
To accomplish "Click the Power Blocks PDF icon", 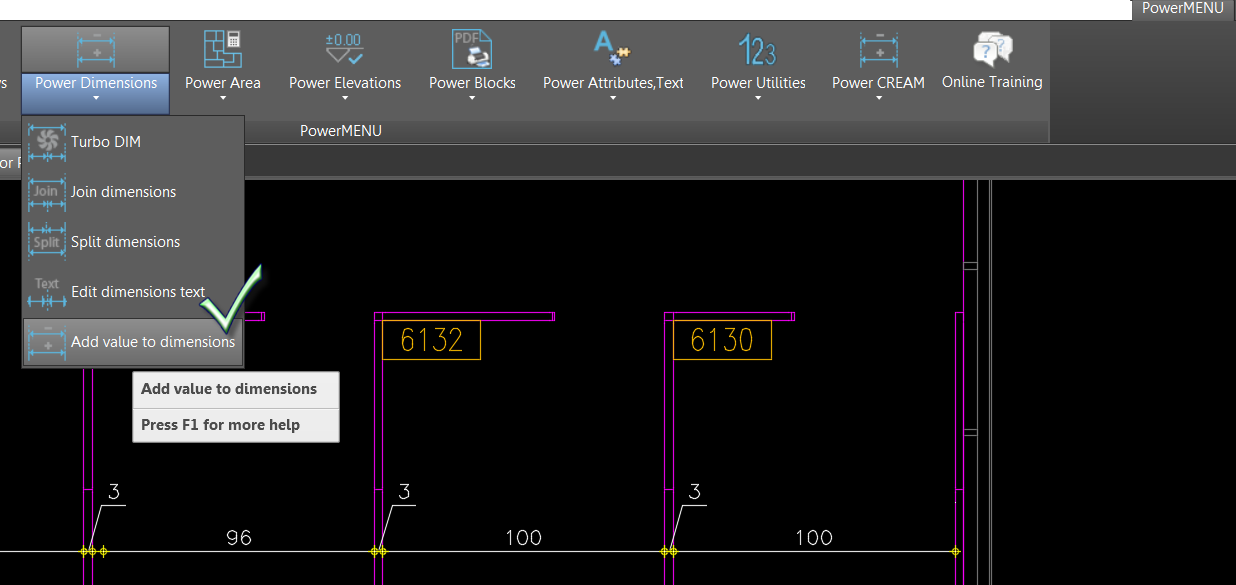I will 472,49.
